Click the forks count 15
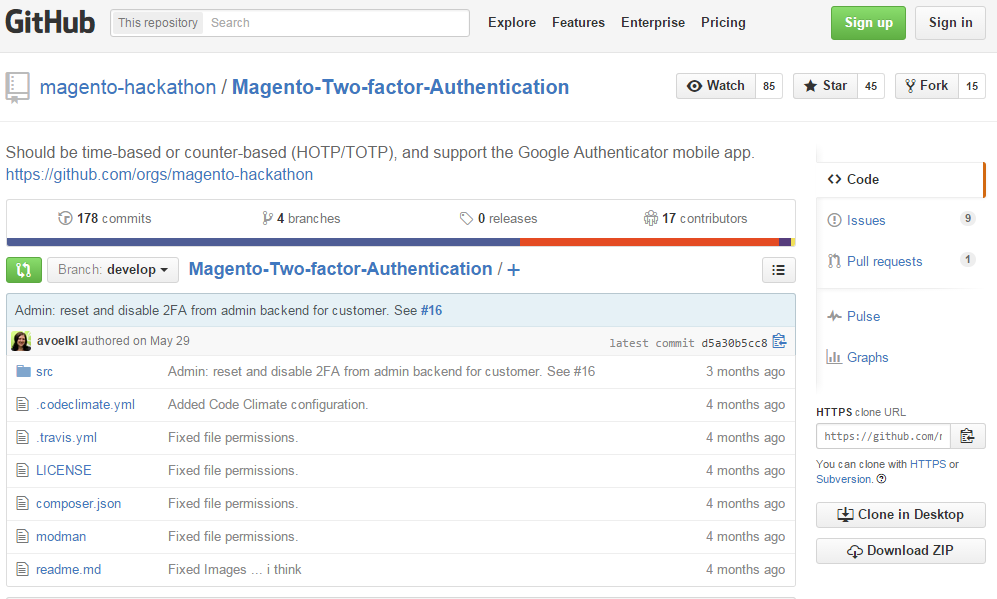 pos(972,86)
